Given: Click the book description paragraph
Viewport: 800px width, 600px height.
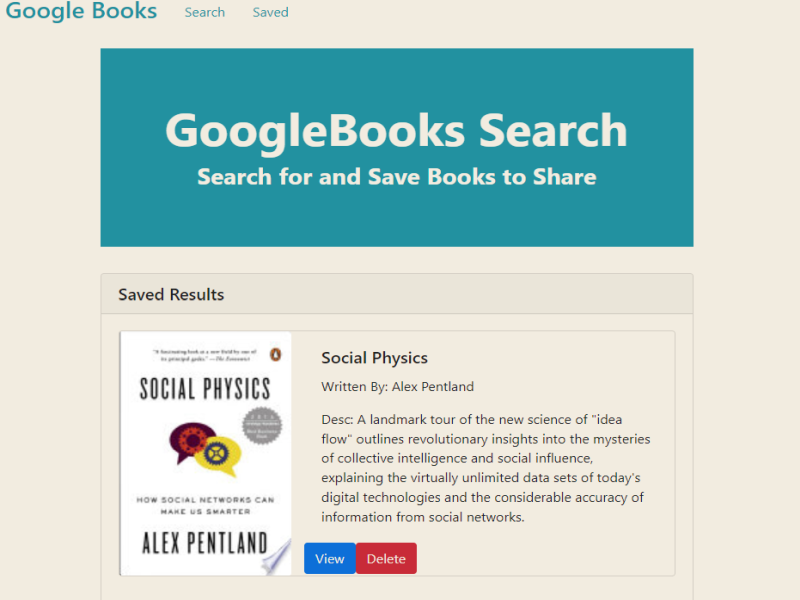Looking at the screenshot, I should point(486,468).
